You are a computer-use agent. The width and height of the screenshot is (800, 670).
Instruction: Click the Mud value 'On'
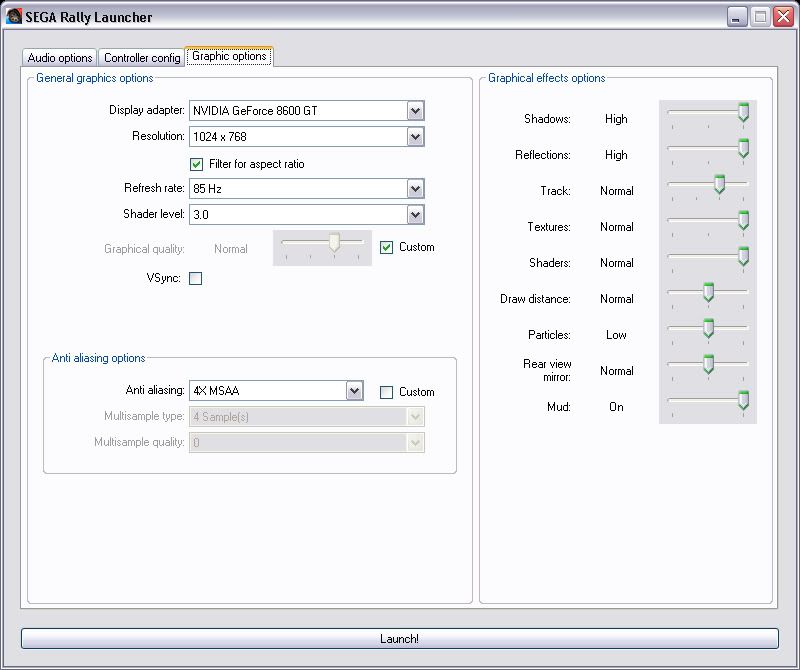(x=616, y=407)
